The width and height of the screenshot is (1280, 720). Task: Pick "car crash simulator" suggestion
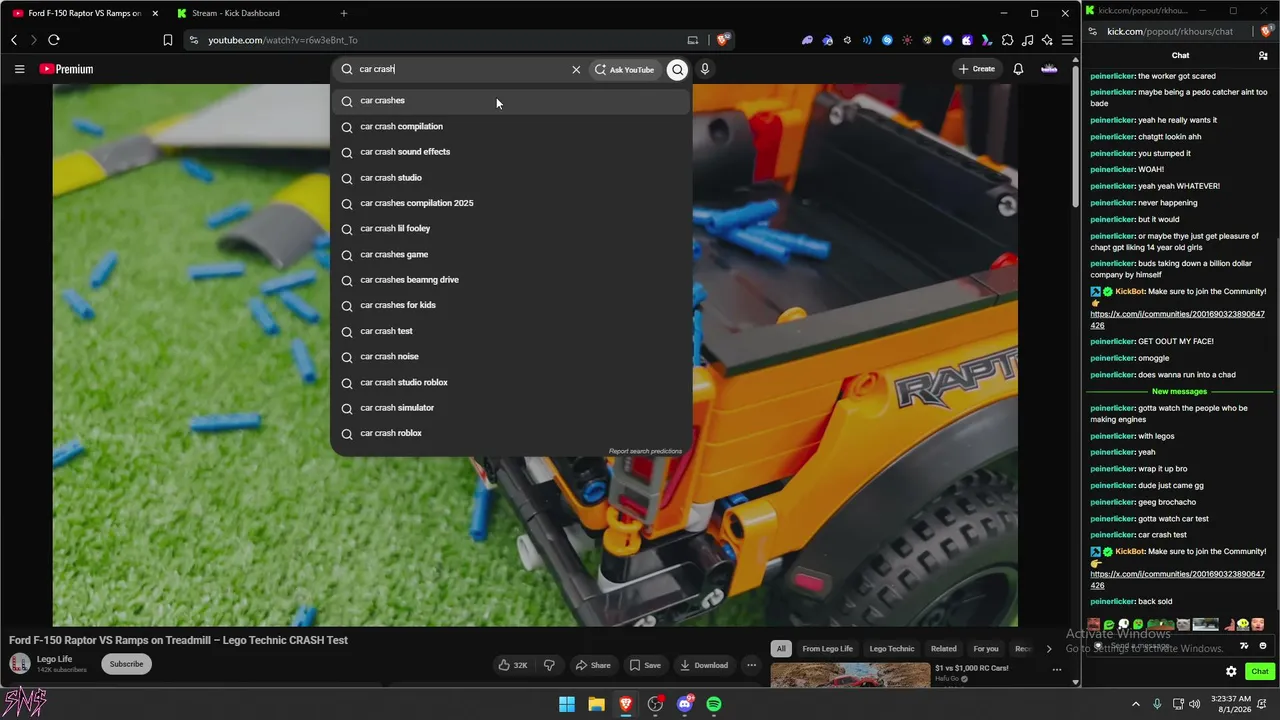pos(511,408)
